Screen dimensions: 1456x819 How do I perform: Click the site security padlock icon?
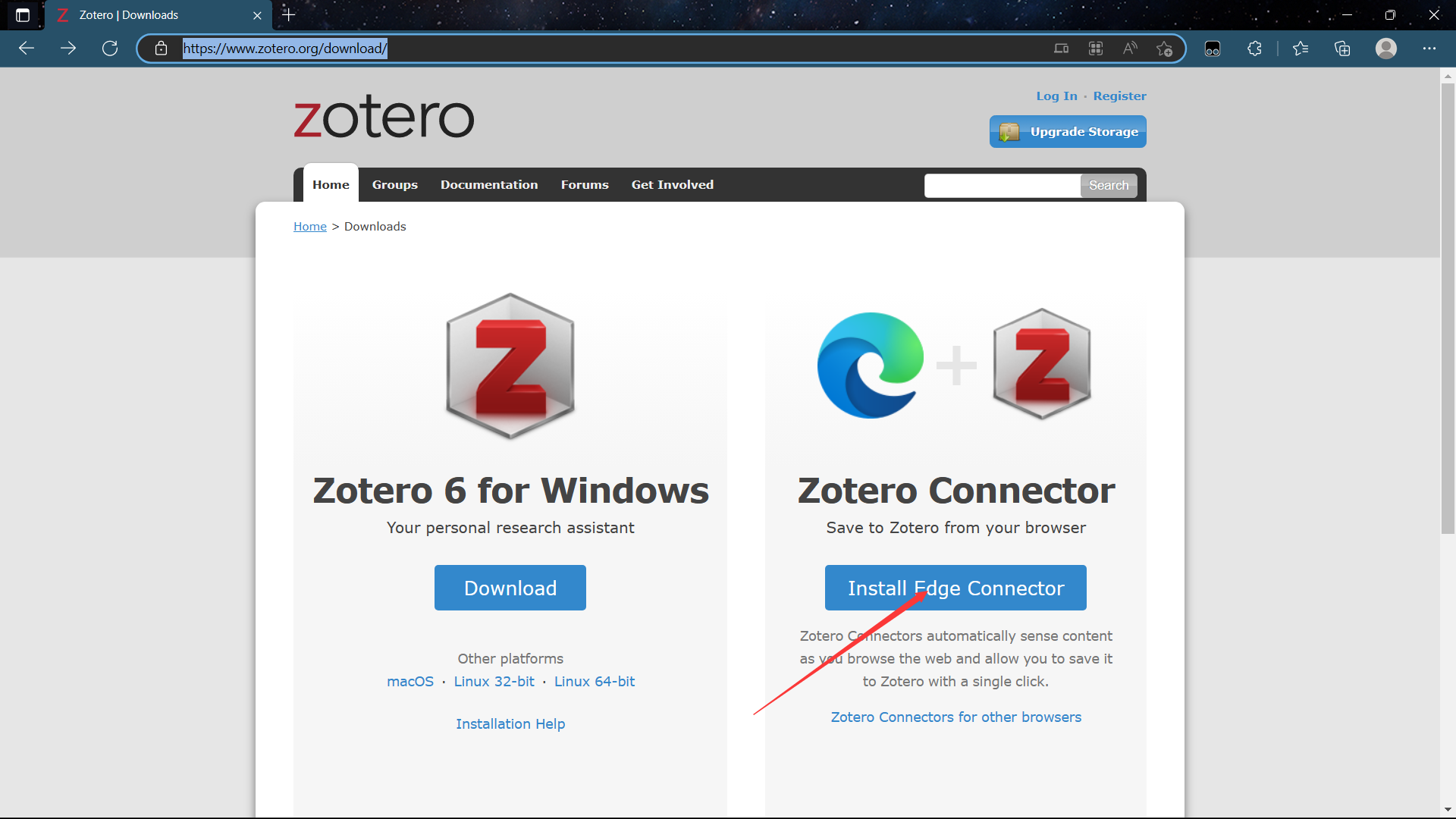pos(161,48)
